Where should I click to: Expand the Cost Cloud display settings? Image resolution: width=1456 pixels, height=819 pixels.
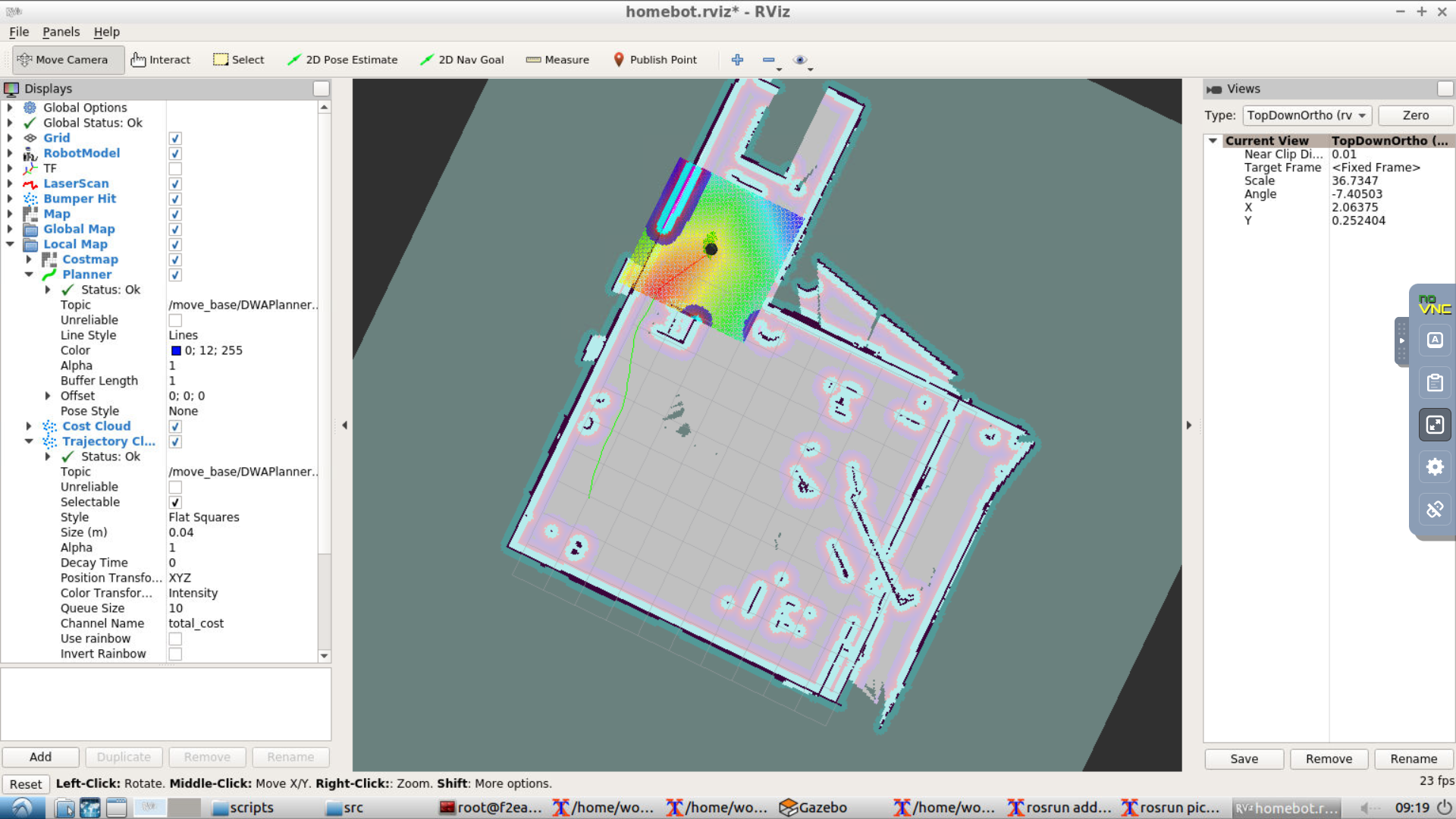click(29, 426)
